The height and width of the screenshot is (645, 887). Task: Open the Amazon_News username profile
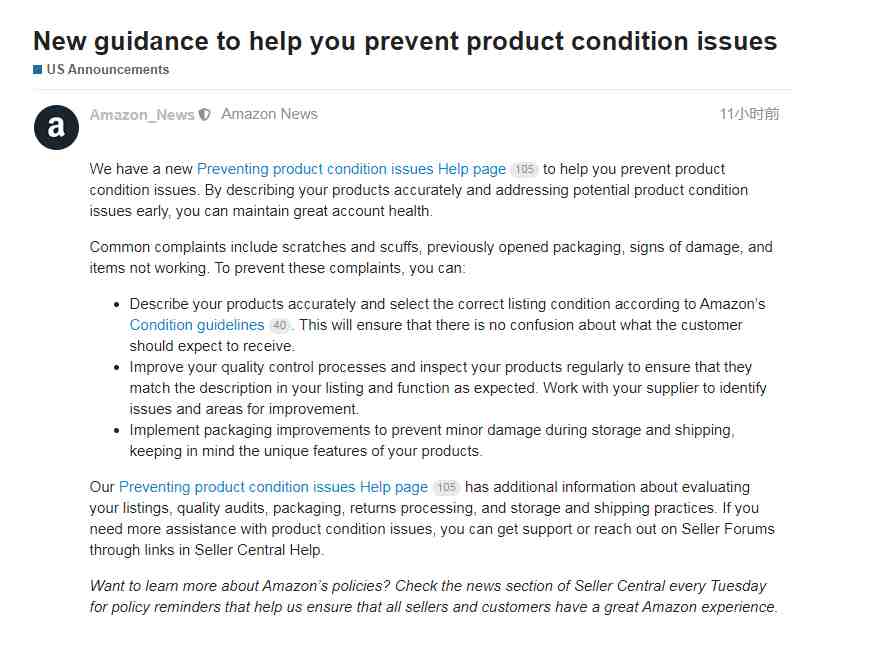point(142,115)
